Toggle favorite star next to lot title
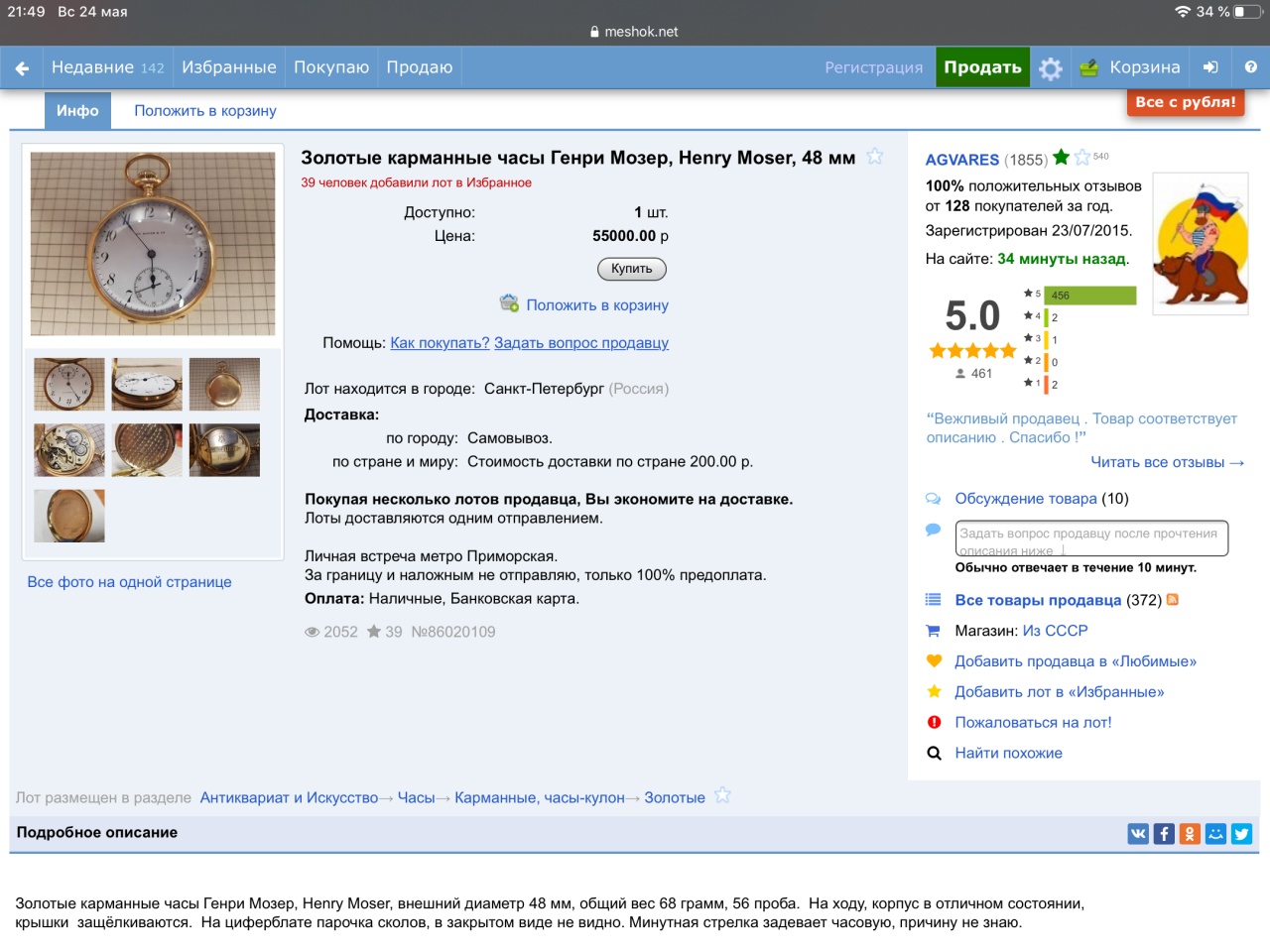 coord(874,157)
